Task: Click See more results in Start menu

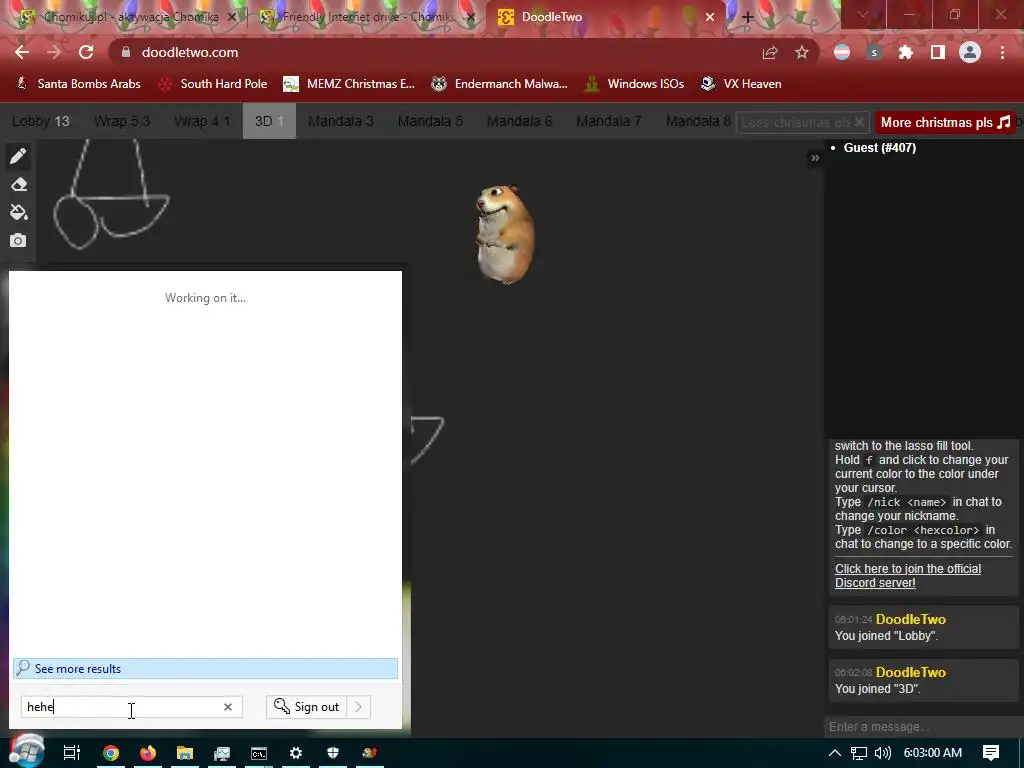Action: tap(205, 669)
